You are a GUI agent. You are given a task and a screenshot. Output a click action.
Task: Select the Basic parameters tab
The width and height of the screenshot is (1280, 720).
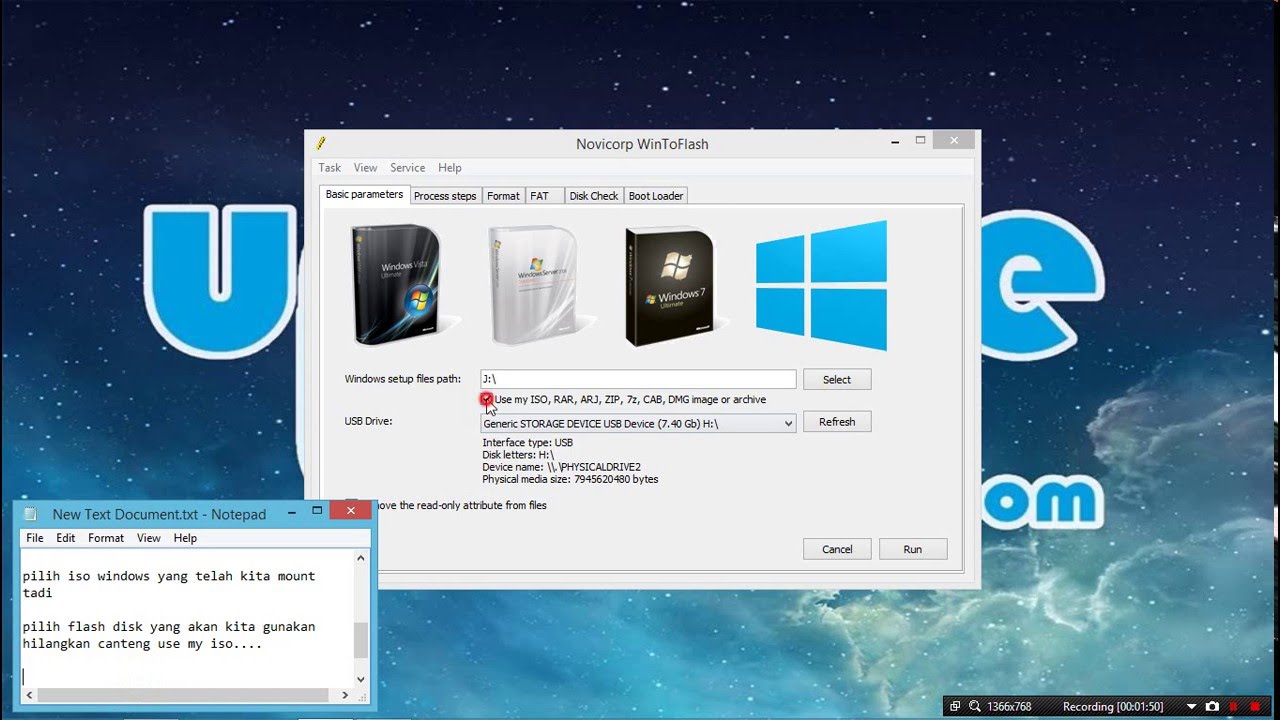(x=364, y=194)
